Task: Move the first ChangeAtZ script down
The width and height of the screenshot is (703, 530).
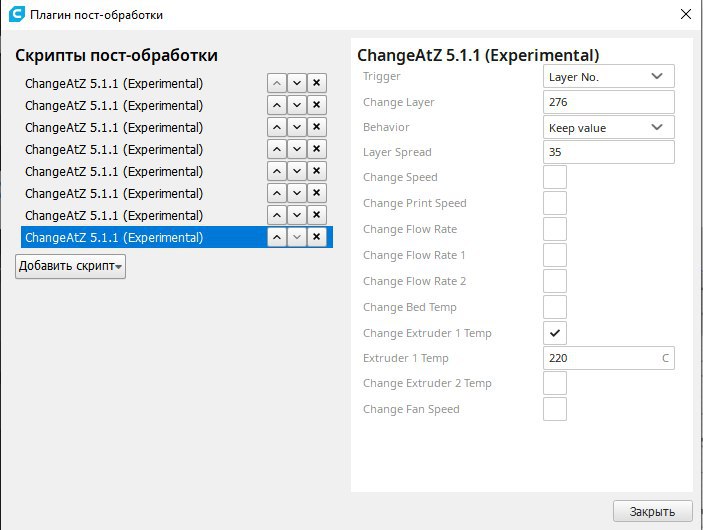Action: [297, 83]
